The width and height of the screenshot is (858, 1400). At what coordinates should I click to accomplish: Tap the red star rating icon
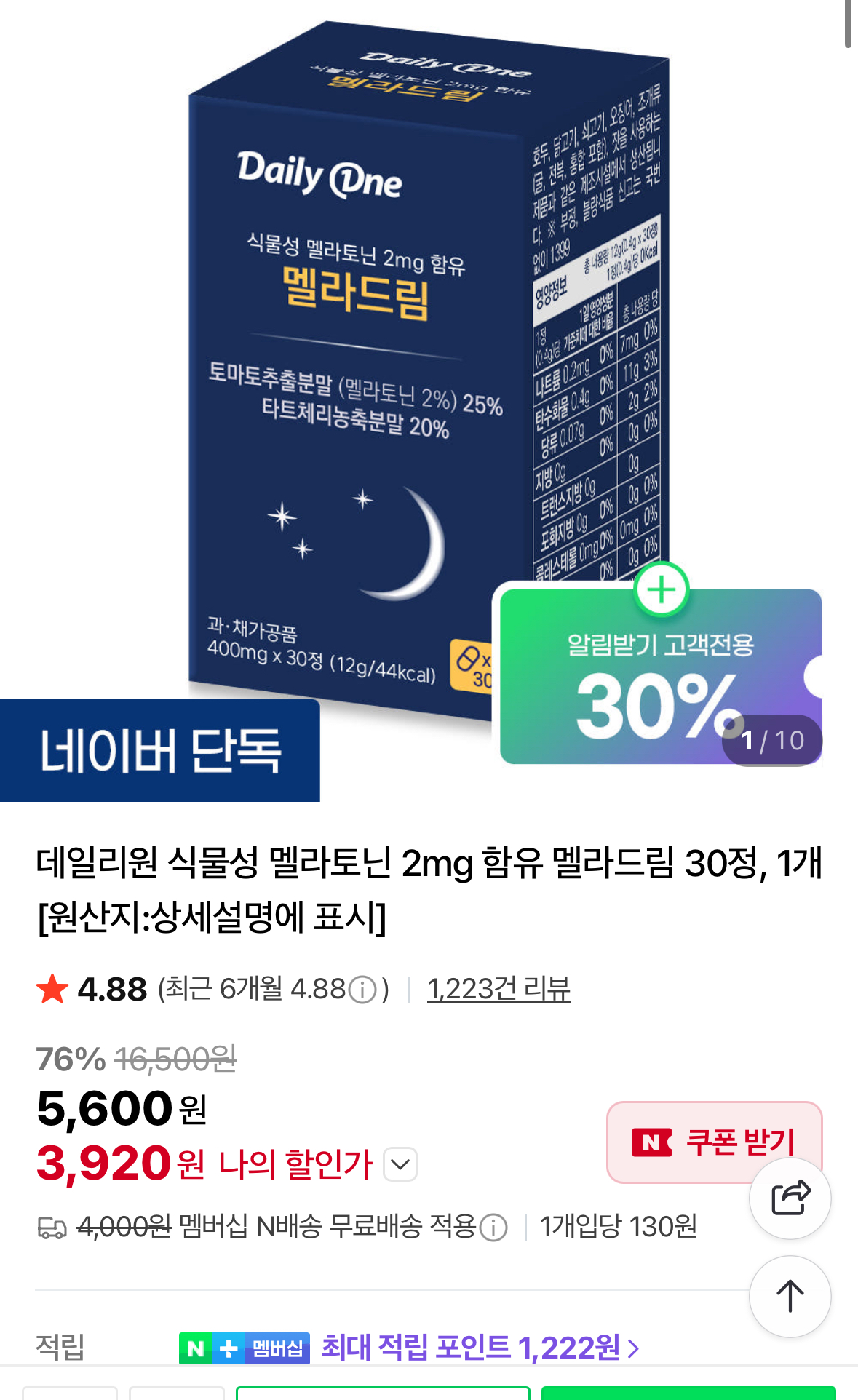52,990
